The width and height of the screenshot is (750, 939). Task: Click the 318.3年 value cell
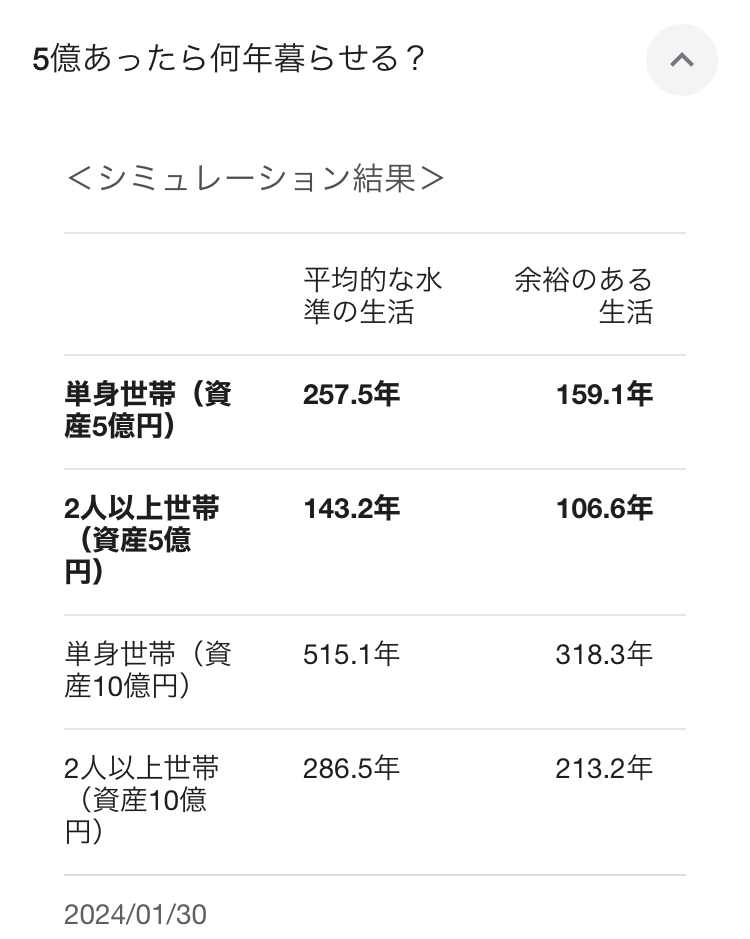coord(604,655)
